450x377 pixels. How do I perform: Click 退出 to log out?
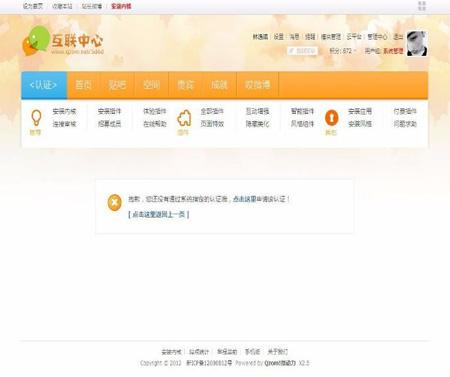398,37
